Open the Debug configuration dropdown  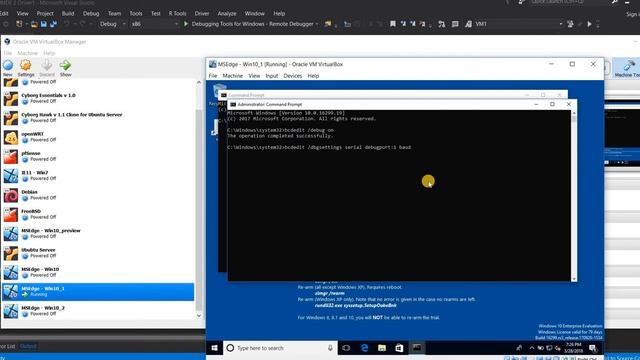[113, 24]
